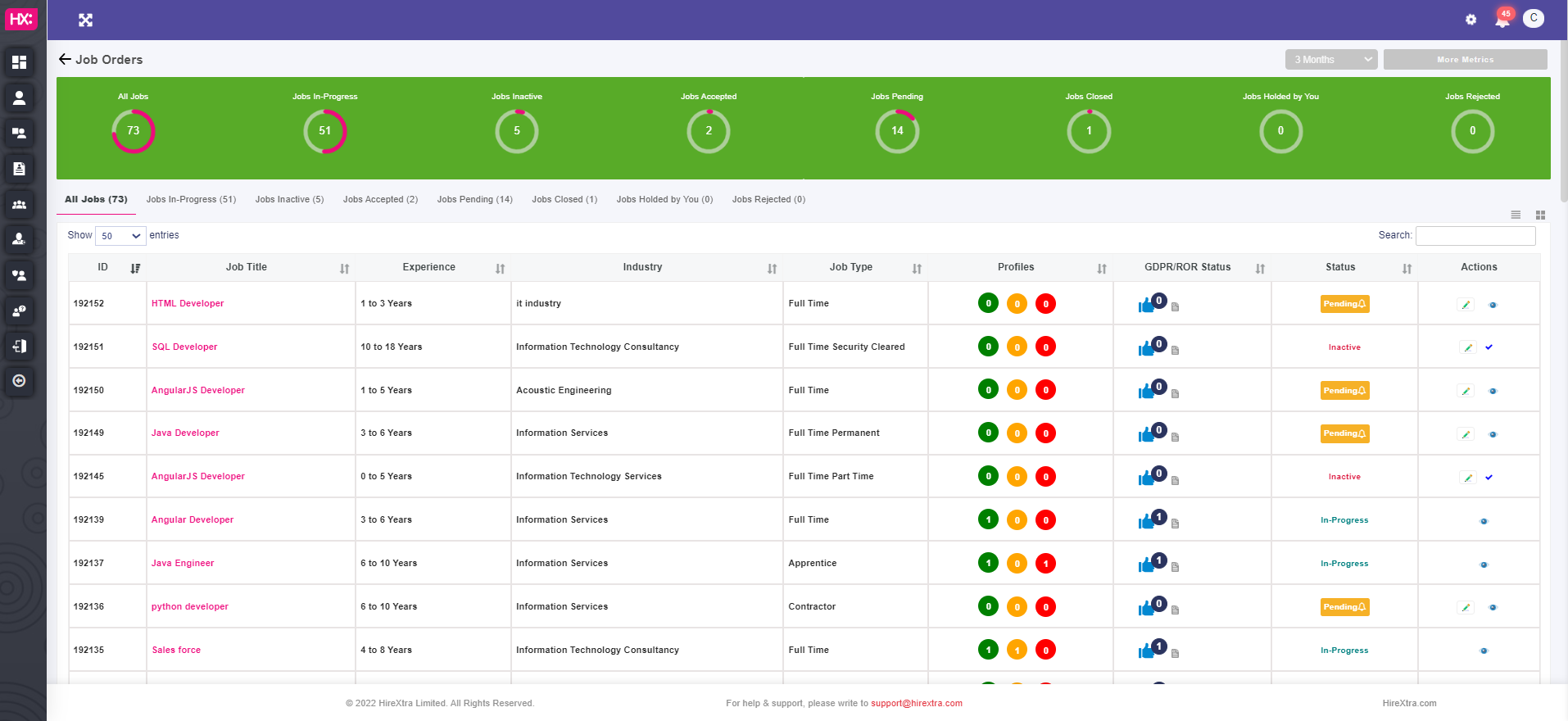Click thumbs-up GDPR icon for Java Engineer
1568x721 pixels.
(x=1146, y=565)
